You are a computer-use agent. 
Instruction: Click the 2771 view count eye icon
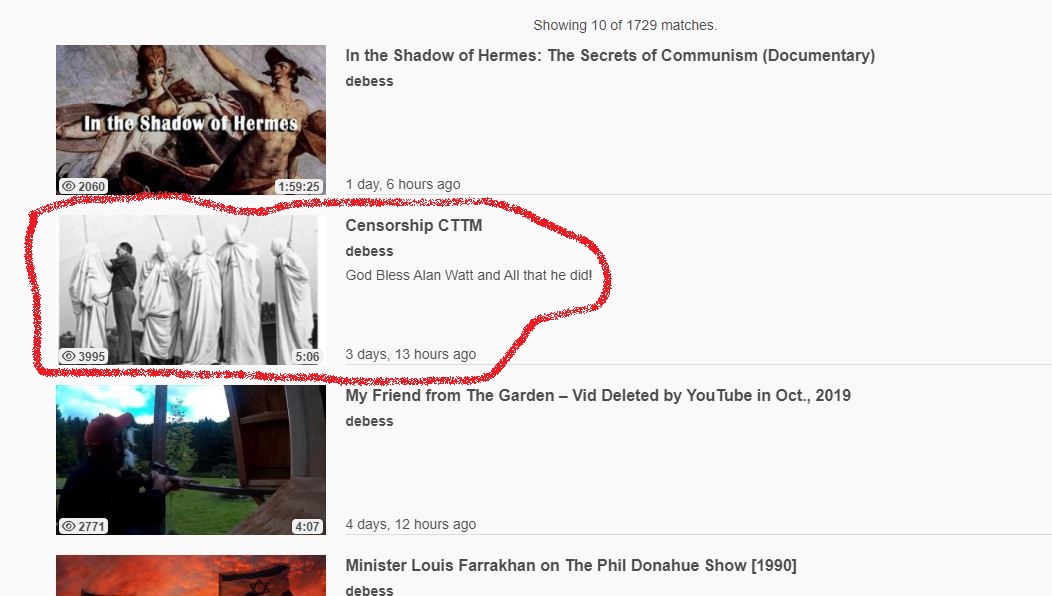click(68, 526)
